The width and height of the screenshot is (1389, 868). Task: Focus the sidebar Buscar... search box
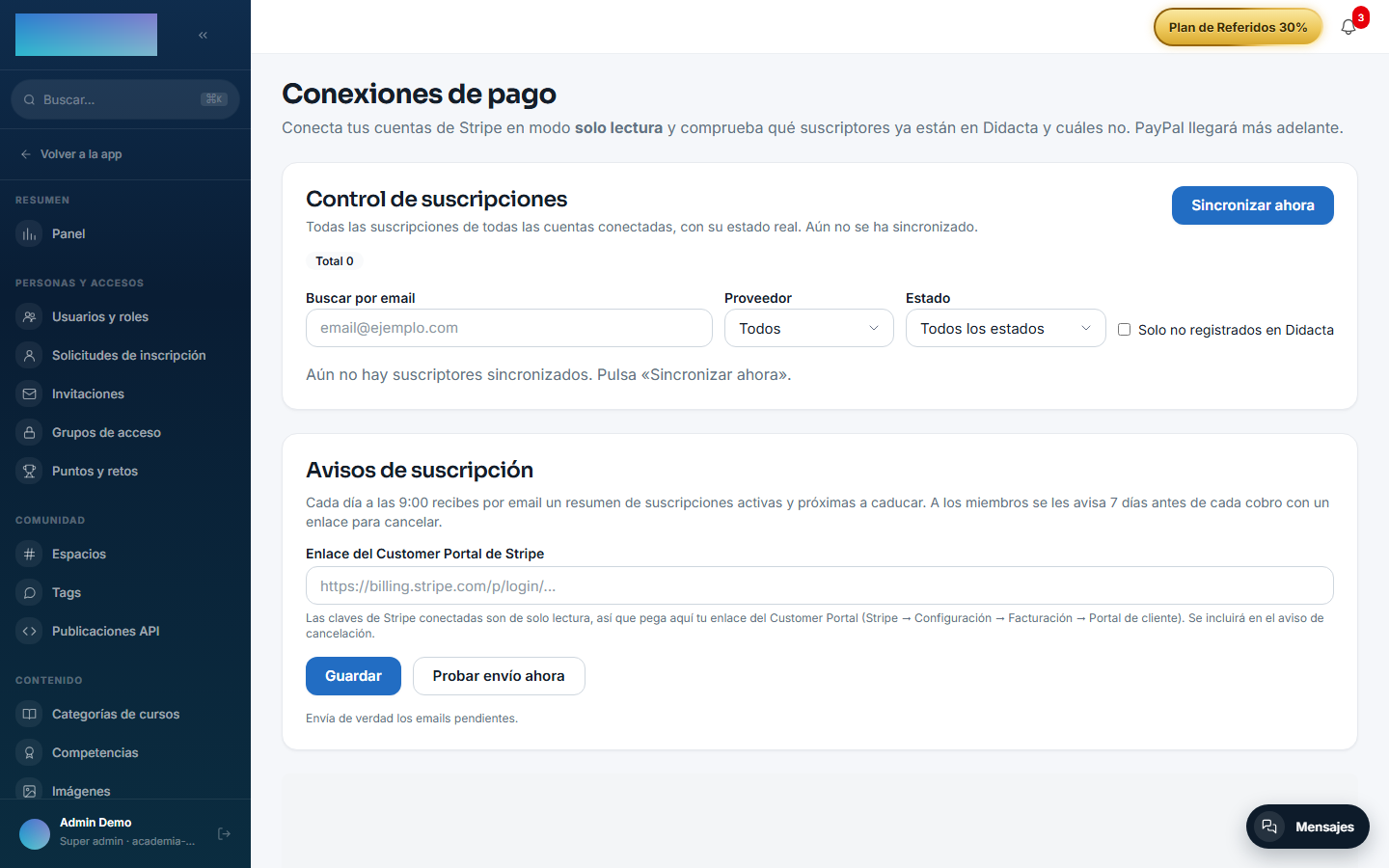point(125,99)
